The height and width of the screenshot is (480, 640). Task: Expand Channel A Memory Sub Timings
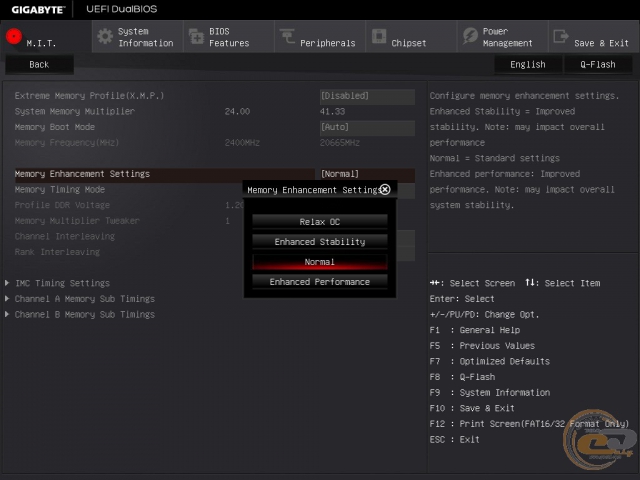point(85,299)
